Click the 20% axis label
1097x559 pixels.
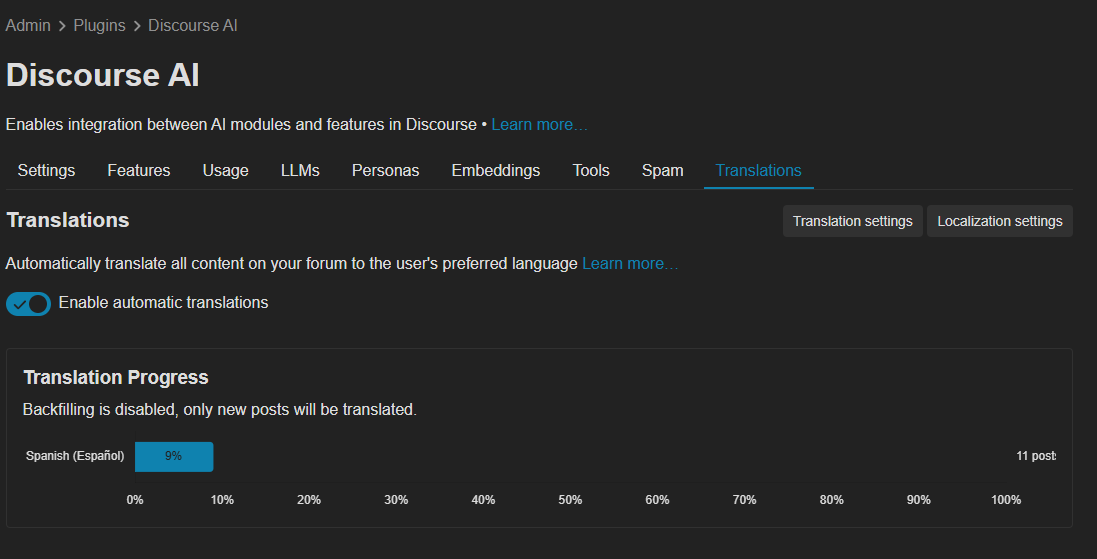pos(309,500)
